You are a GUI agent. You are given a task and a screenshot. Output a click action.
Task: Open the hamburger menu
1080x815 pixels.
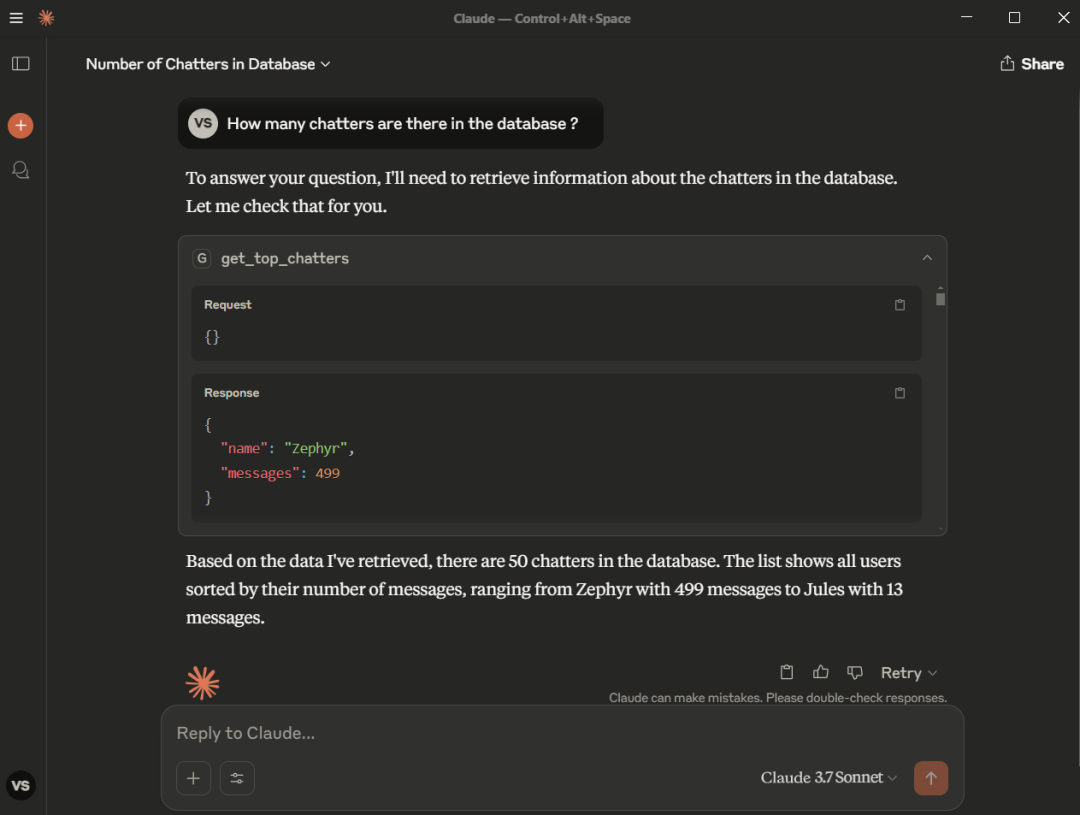click(15, 17)
